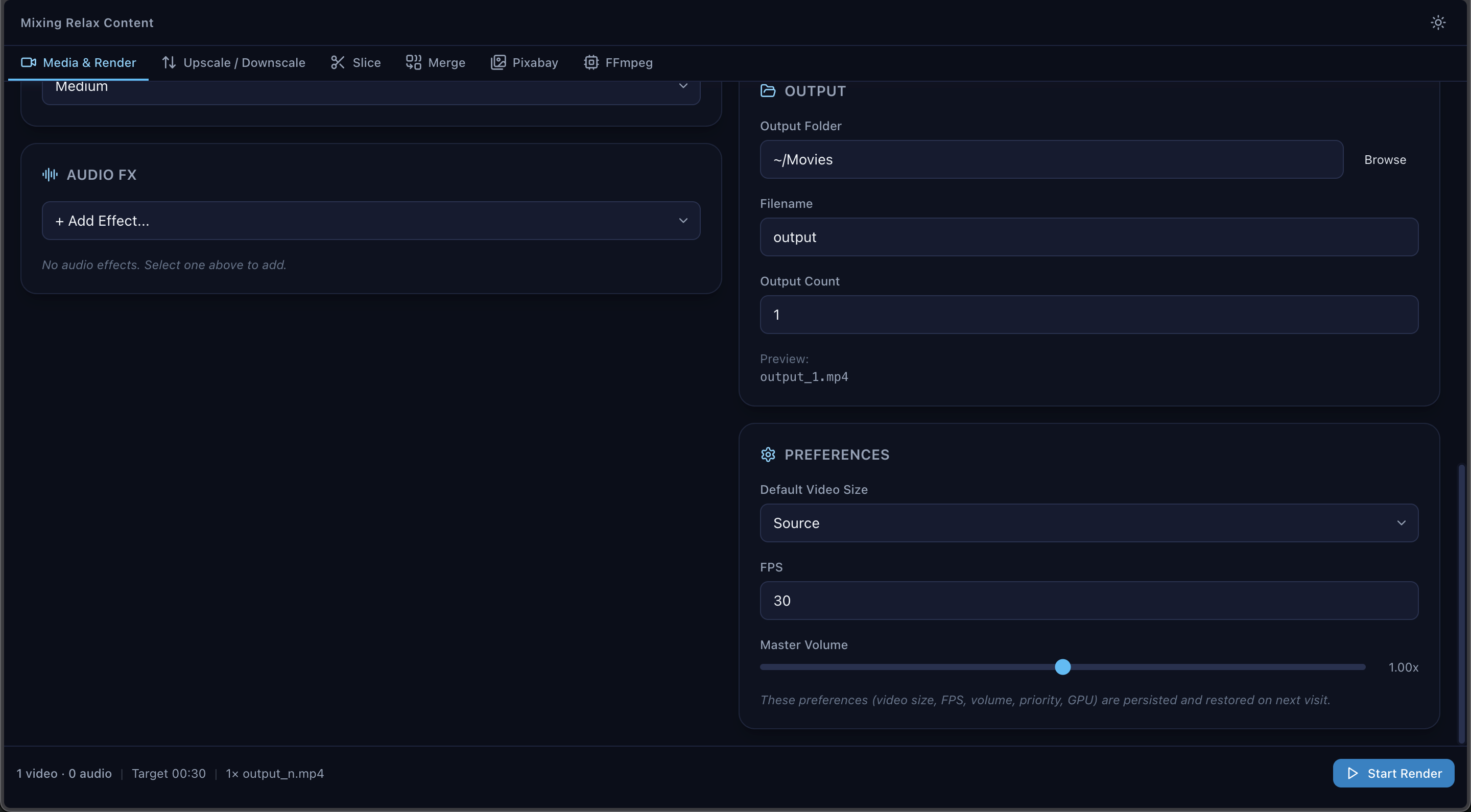This screenshot has width=1471, height=812.
Task: Click the Upscale / Downscale arrows icon
Action: point(169,62)
